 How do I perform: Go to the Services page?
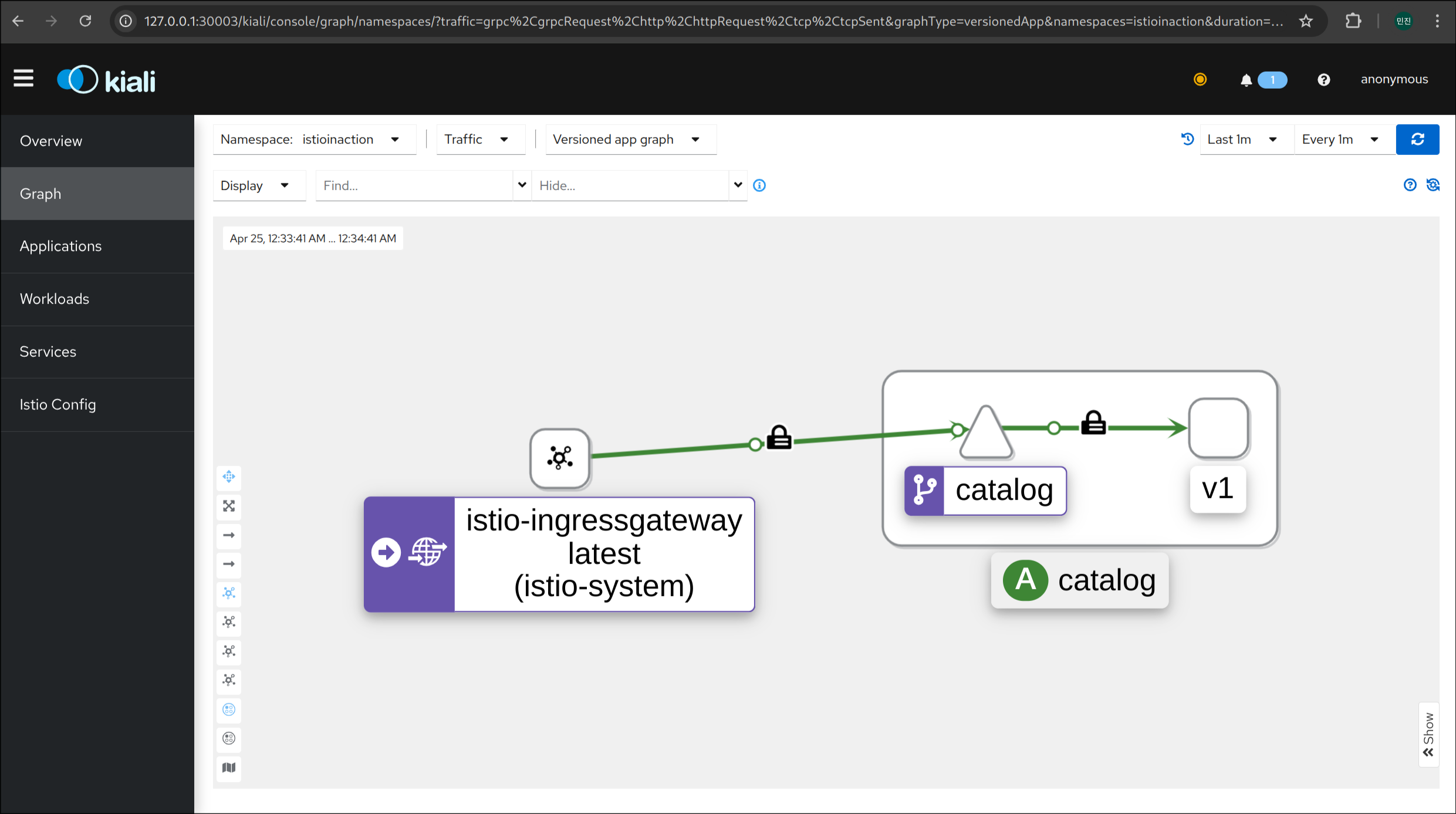[97, 352]
